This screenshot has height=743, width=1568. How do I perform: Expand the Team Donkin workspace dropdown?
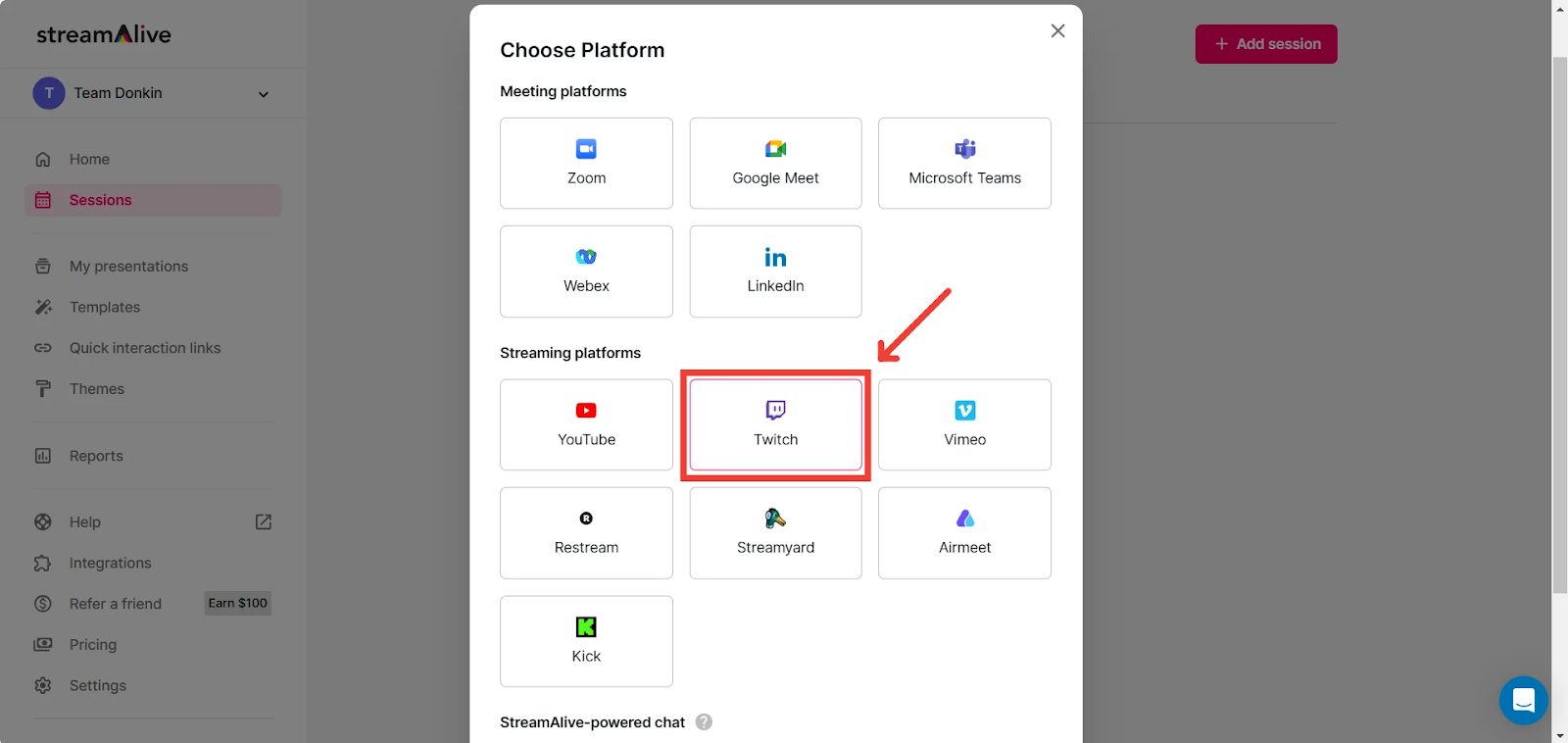[263, 94]
